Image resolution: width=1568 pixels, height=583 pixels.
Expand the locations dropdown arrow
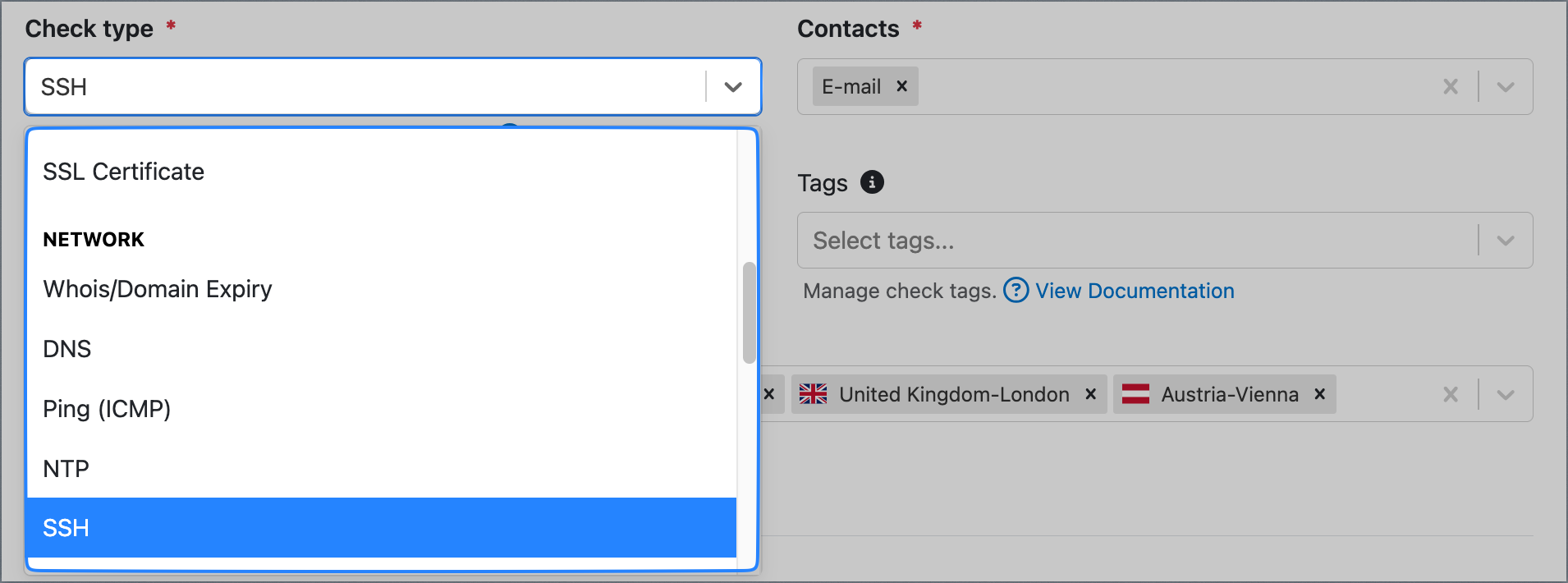1506,394
